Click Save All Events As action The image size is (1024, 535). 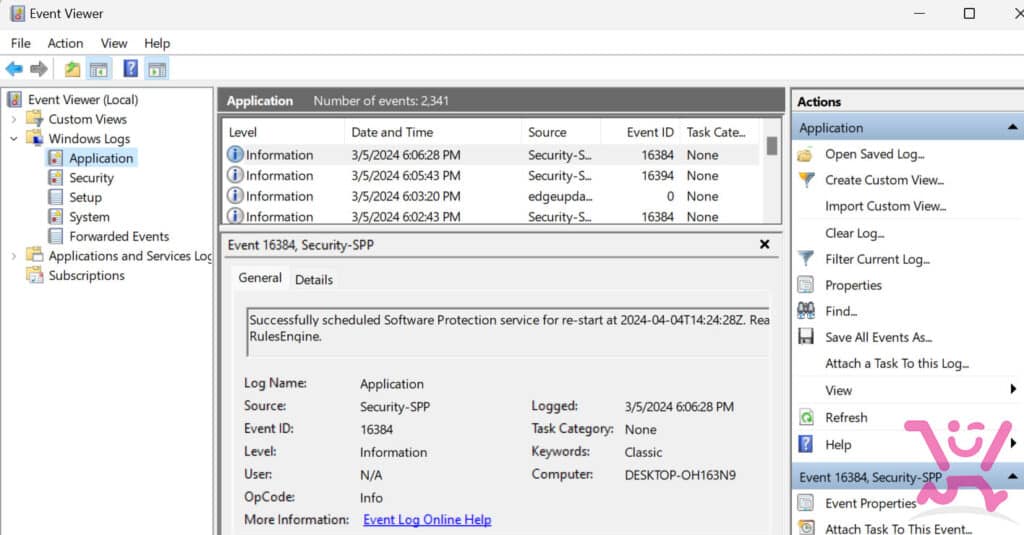tap(878, 338)
